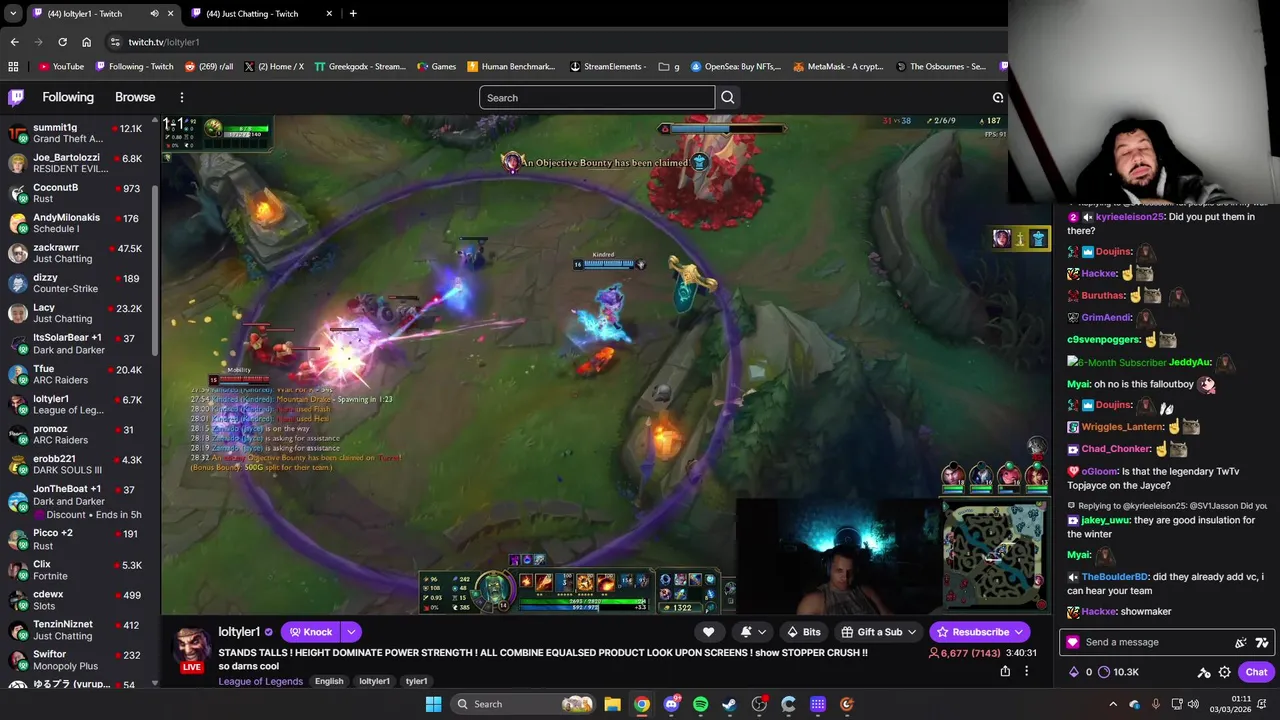The image size is (1280, 720).
Task: Open the Chrome tab search dropdown
Action: 12,14
